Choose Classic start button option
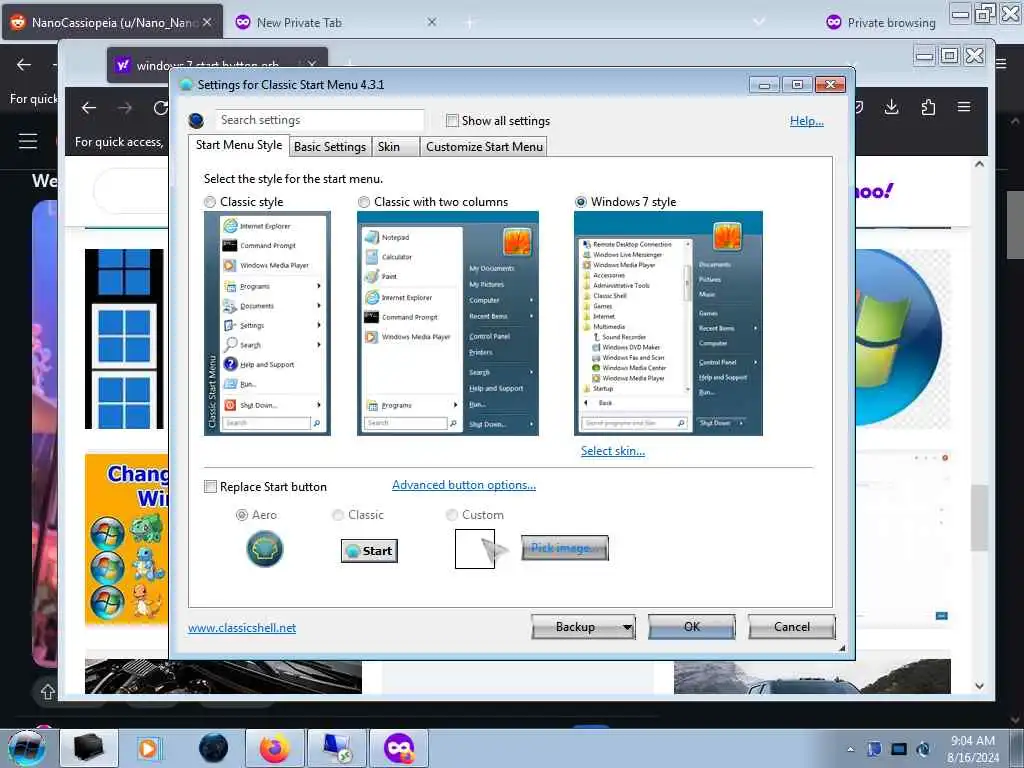1024x768 pixels. click(338, 515)
